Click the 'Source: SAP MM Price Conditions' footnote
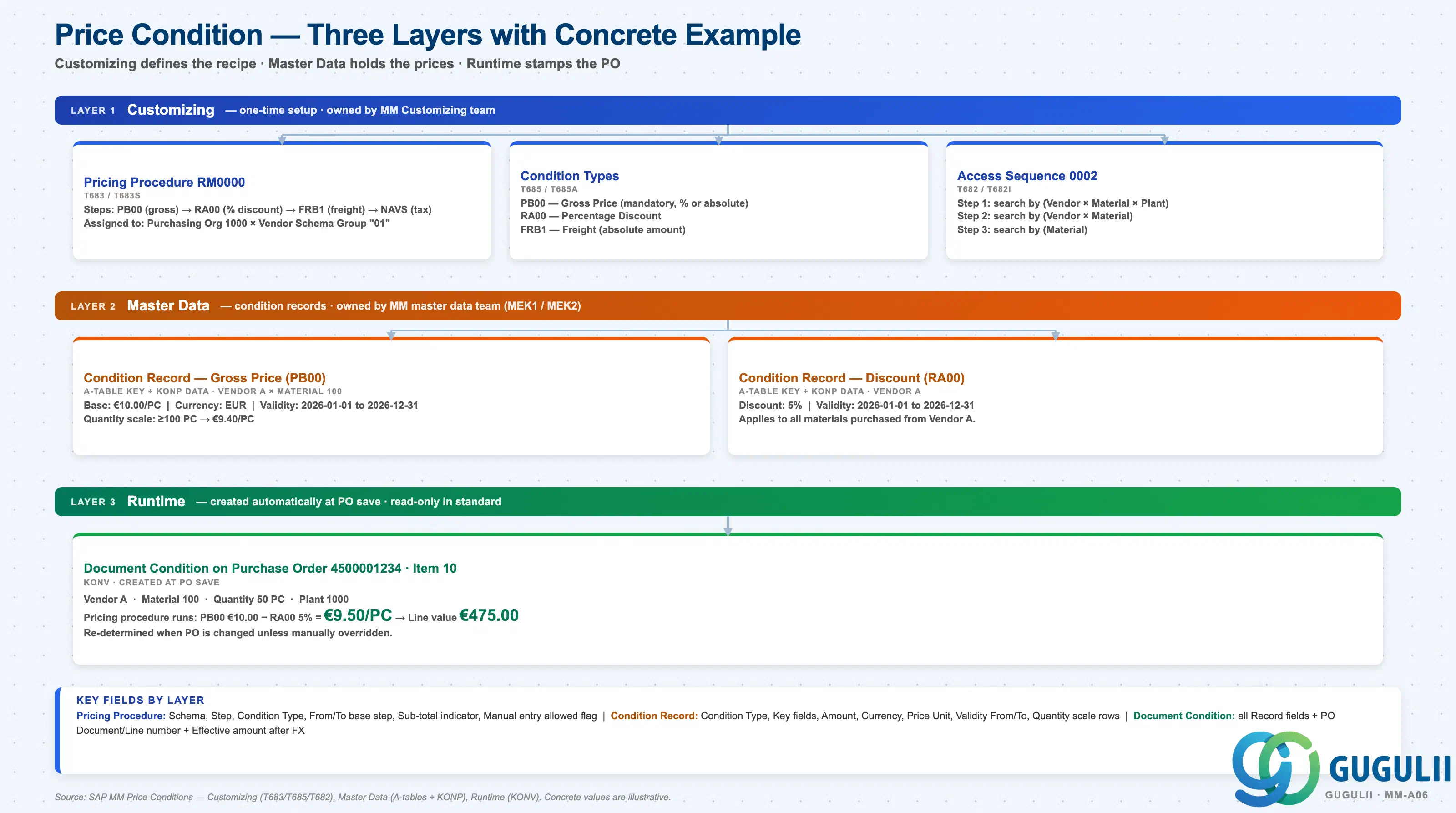 (x=362, y=797)
